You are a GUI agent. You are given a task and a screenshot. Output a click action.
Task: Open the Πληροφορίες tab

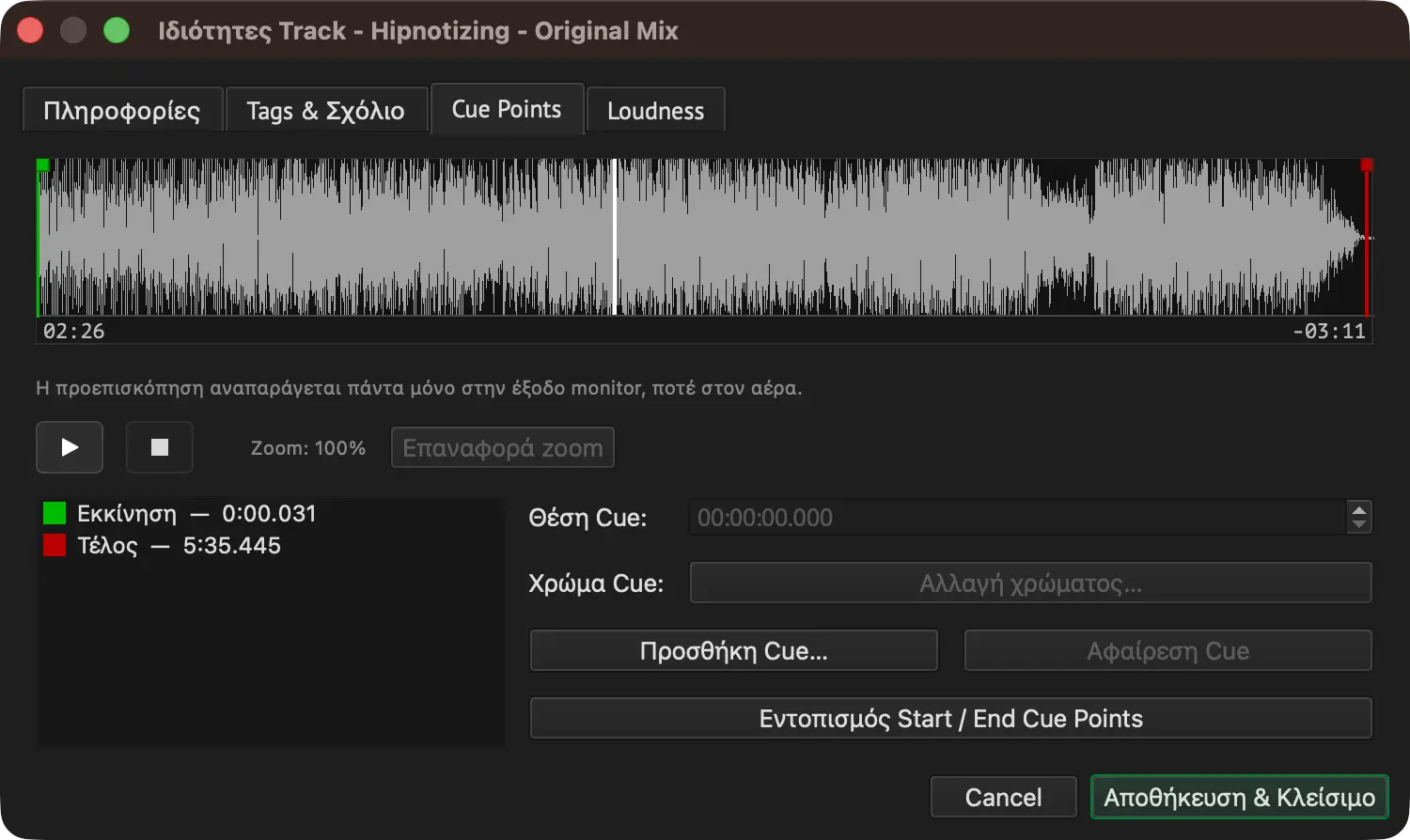pyautogui.click(x=122, y=111)
